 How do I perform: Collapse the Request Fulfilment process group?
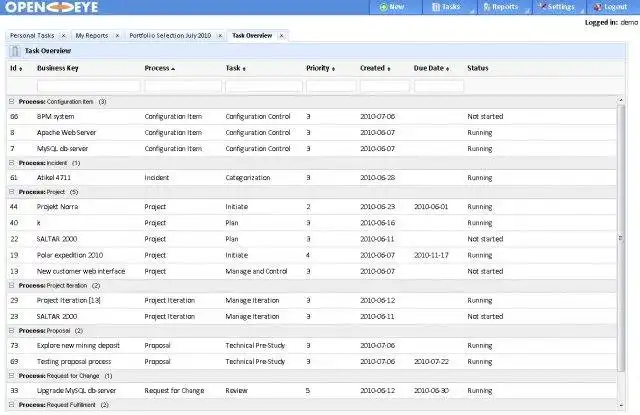click(12, 405)
